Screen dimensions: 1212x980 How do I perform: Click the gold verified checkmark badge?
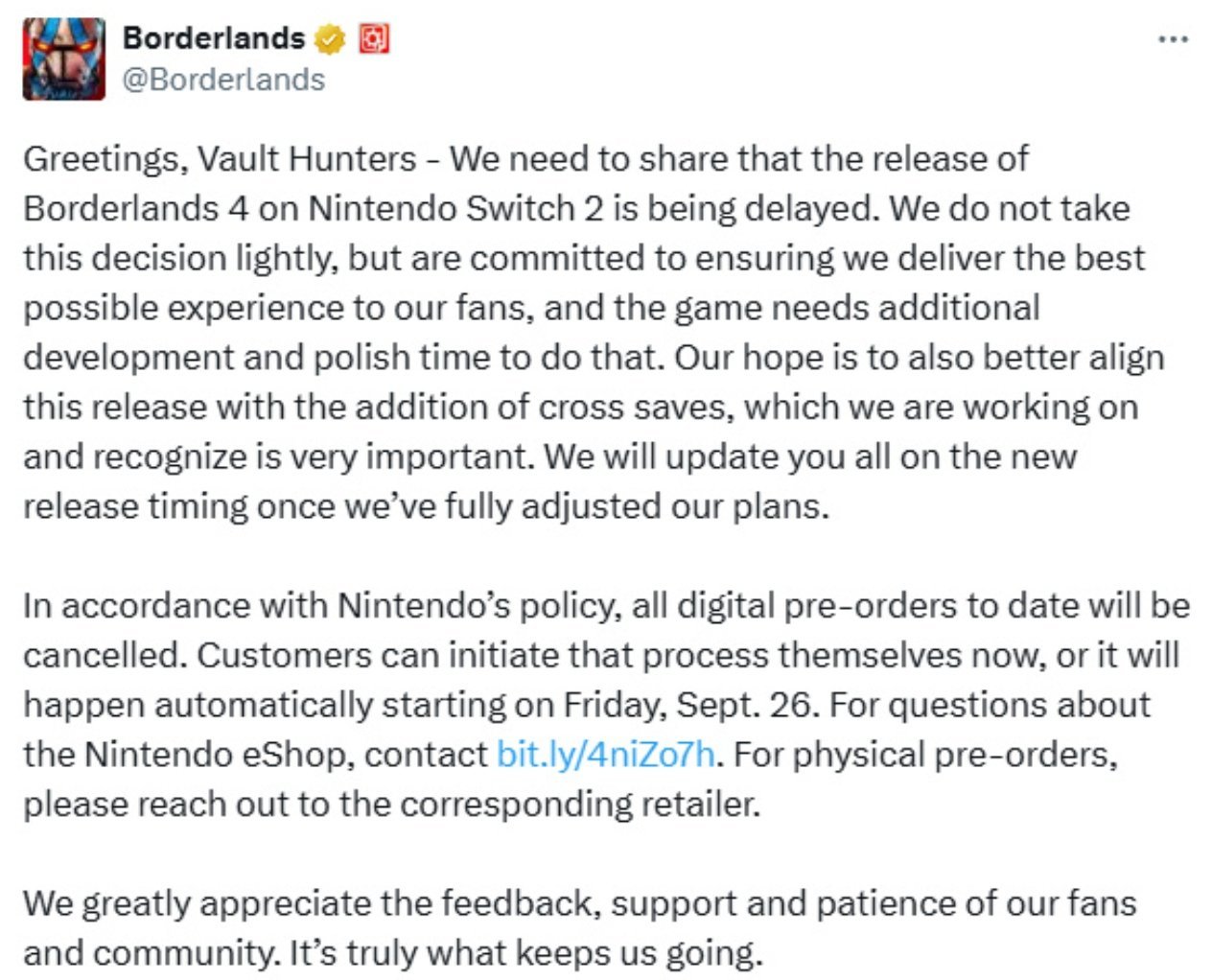330,39
